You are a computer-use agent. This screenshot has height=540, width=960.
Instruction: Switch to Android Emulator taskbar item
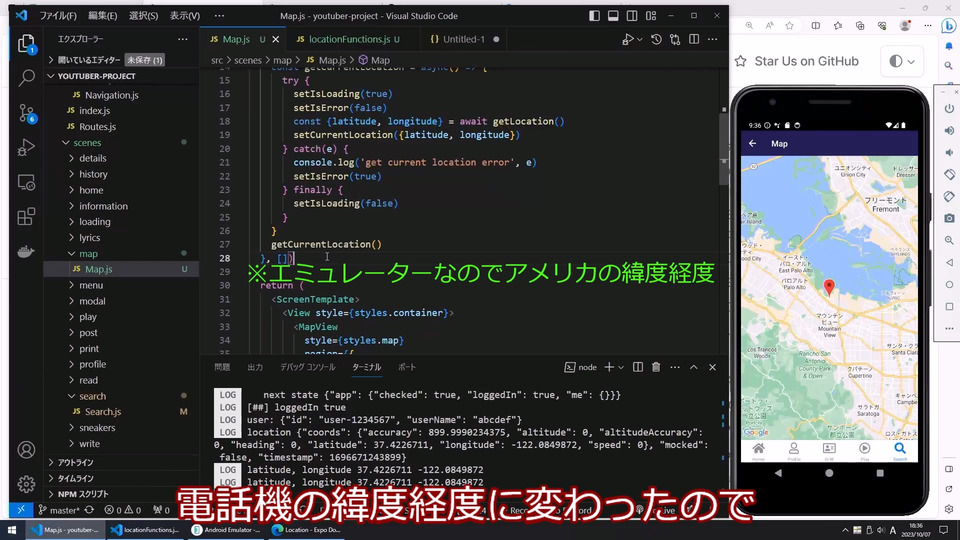[225, 530]
